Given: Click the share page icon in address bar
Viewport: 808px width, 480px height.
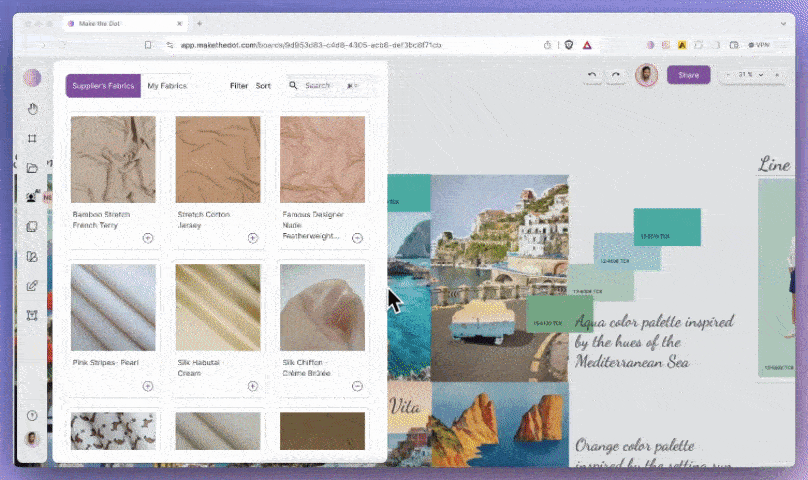Looking at the screenshot, I should (547, 45).
